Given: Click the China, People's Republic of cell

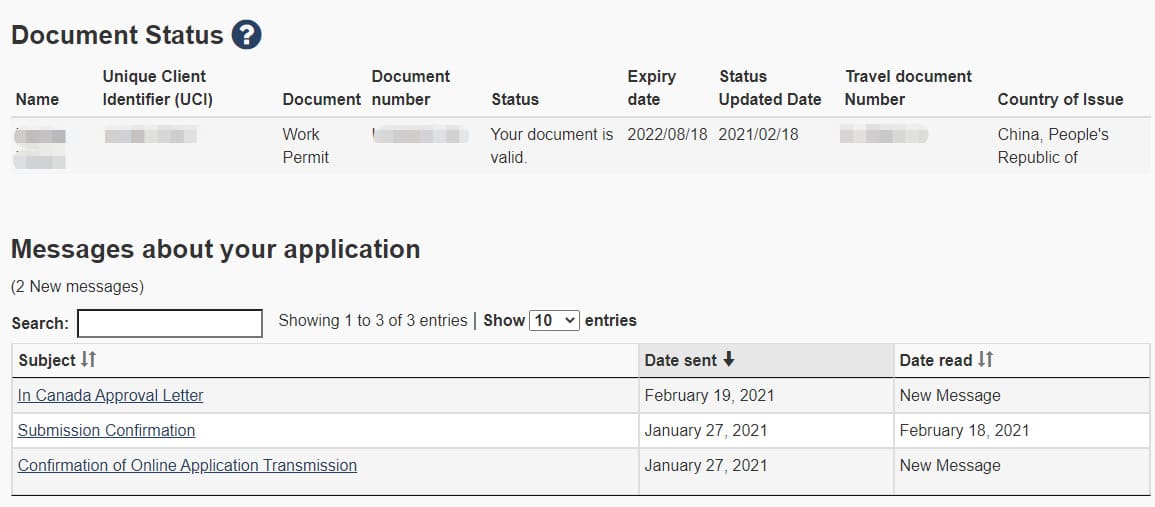Looking at the screenshot, I should tap(1053, 146).
